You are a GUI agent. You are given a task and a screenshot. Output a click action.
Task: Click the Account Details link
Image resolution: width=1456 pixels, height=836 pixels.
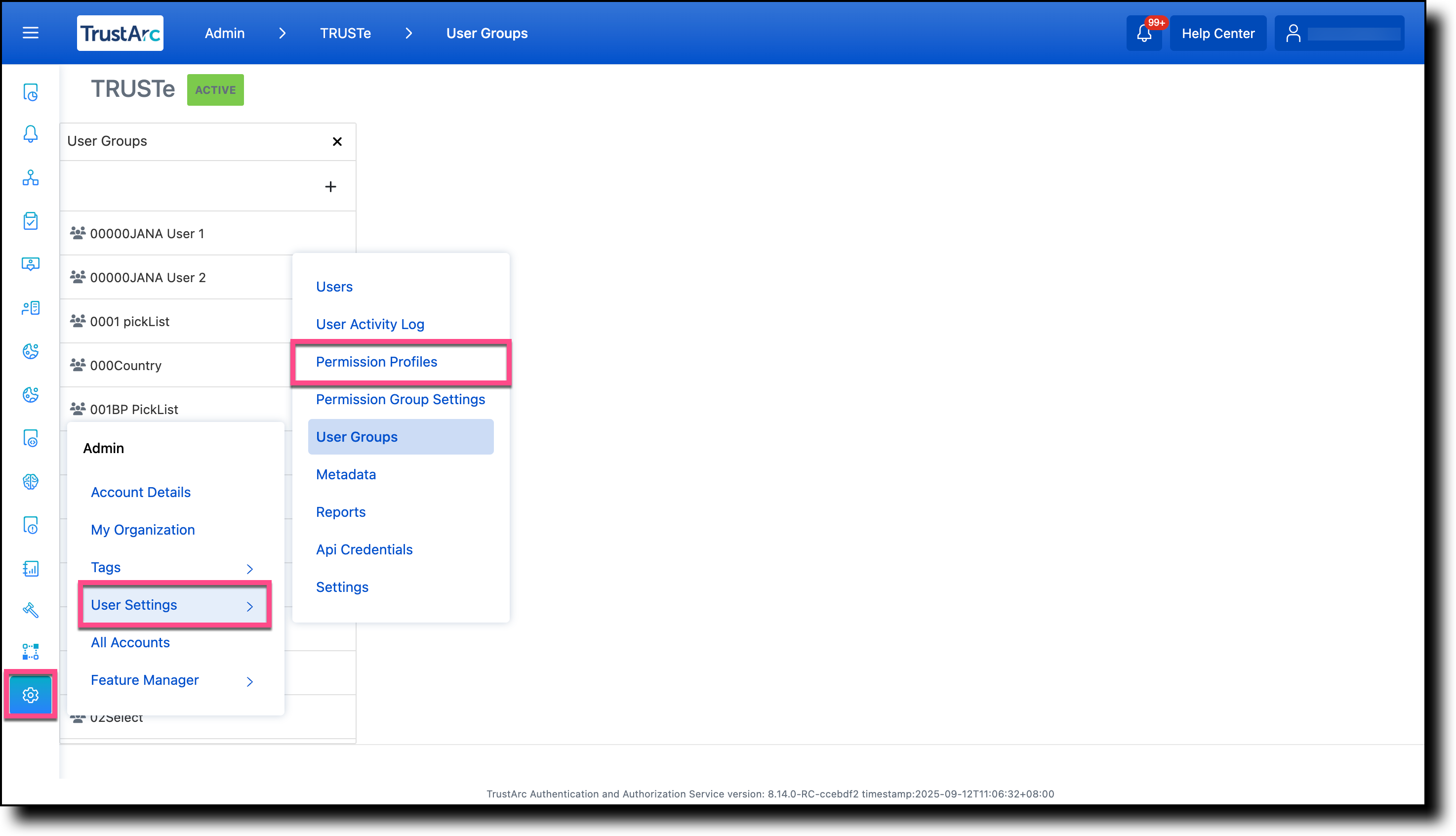point(141,492)
